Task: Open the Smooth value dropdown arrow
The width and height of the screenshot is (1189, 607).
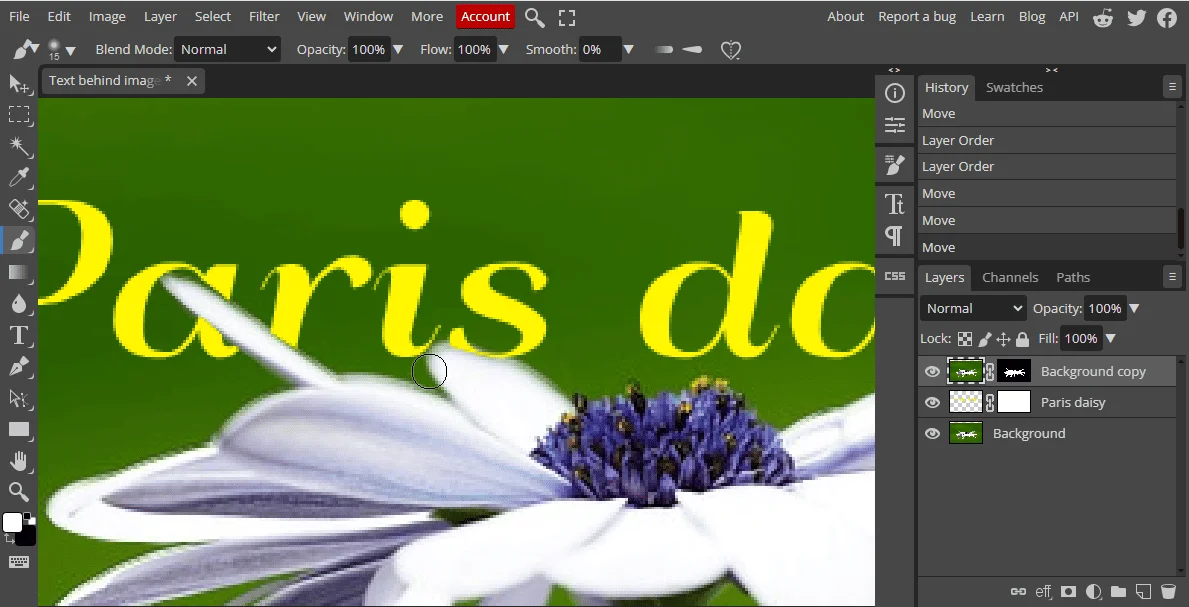Action: click(x=628, y=50)
